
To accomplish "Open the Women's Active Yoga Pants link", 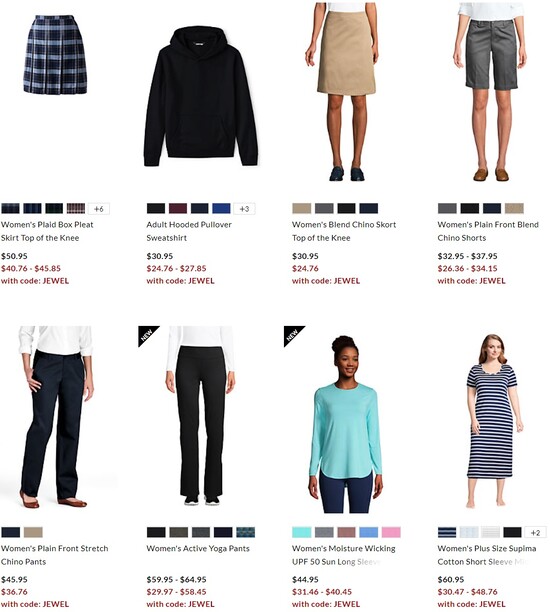I will pos(198,548).
